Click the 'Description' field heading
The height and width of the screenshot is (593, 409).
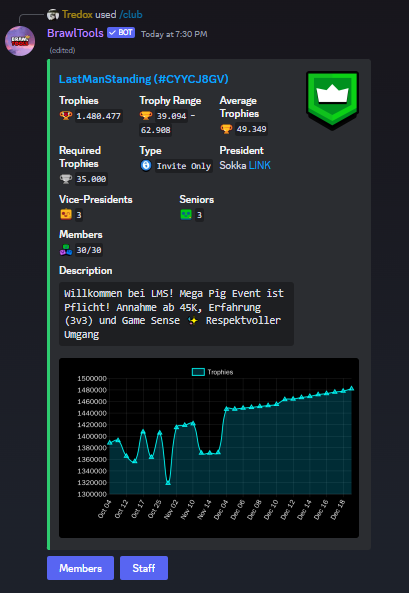(x=86, y=270)
